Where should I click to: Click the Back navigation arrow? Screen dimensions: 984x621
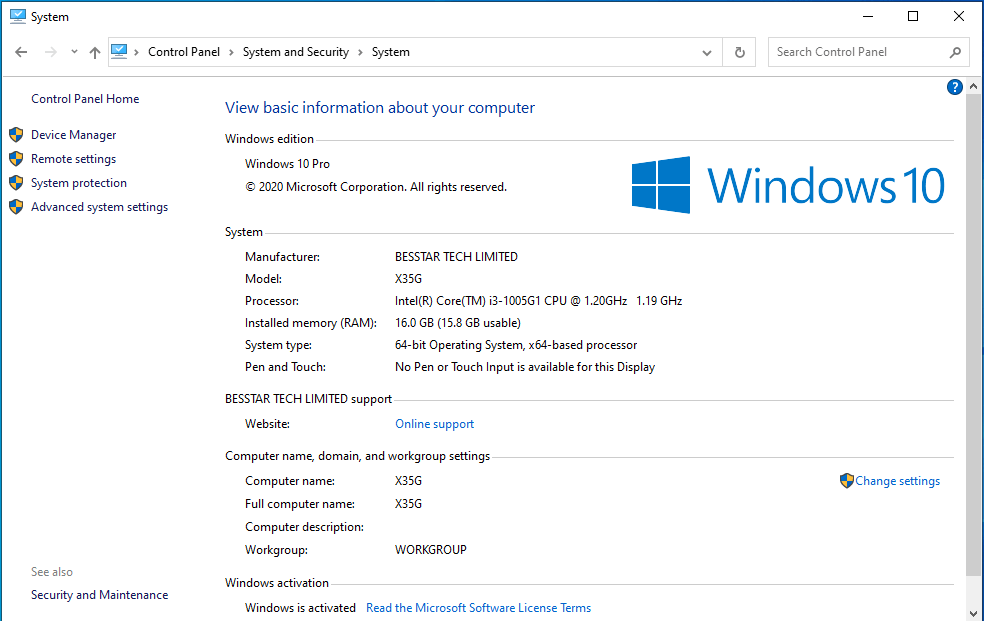21,52
